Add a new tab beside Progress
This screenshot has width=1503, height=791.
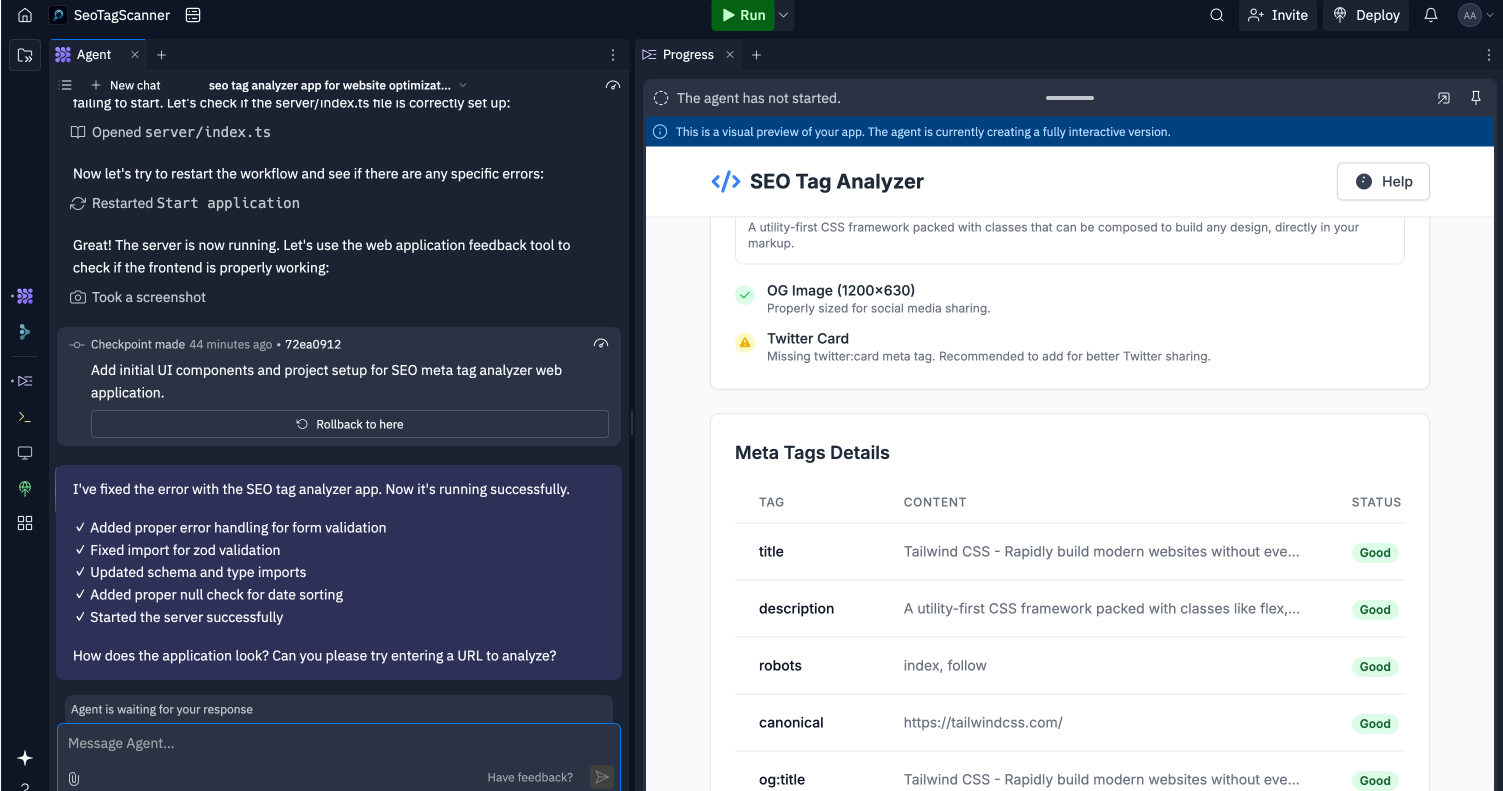tap(756, 55)
